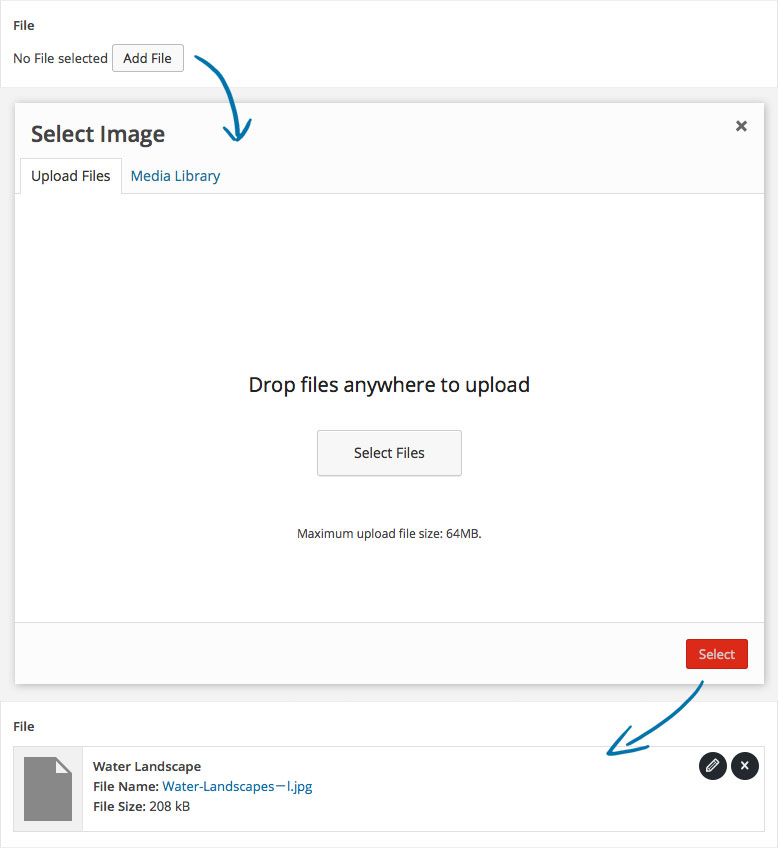Screen dimensions: 778x848
Task: Click the Select Image dialog heading
Action: point(98,134)
